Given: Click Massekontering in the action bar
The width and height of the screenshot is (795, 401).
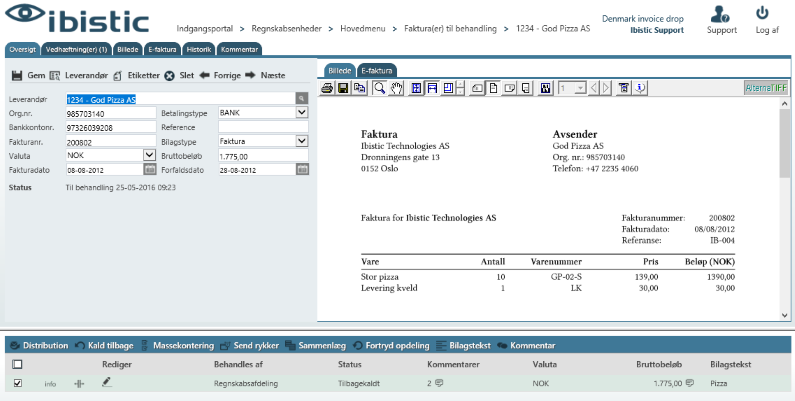Looking at the screenshot, I should tap(176, 345).
